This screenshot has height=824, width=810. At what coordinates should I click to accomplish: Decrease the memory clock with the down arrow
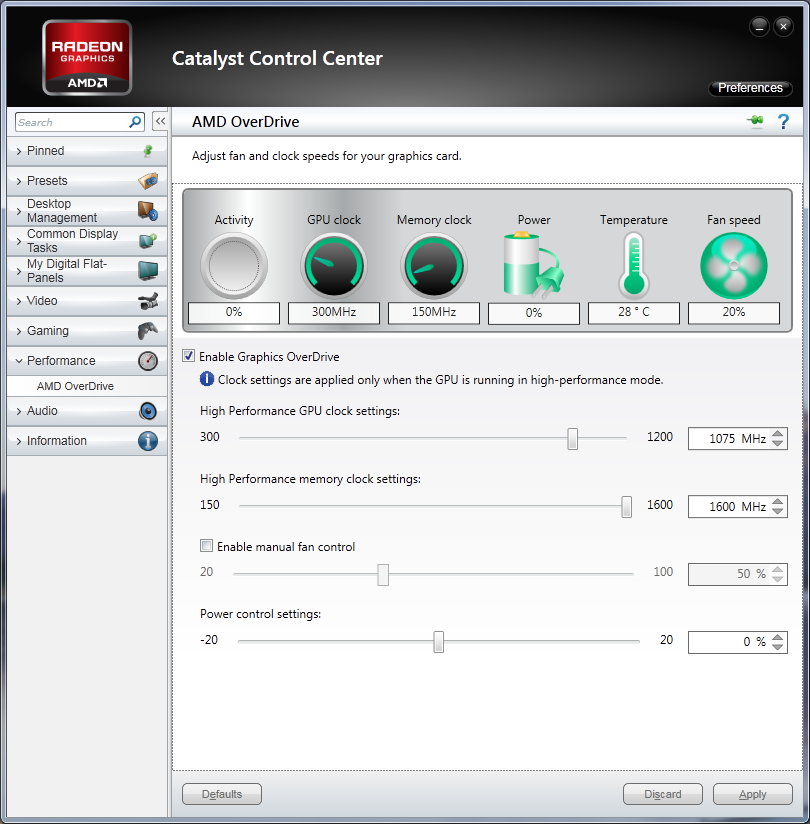778,511
